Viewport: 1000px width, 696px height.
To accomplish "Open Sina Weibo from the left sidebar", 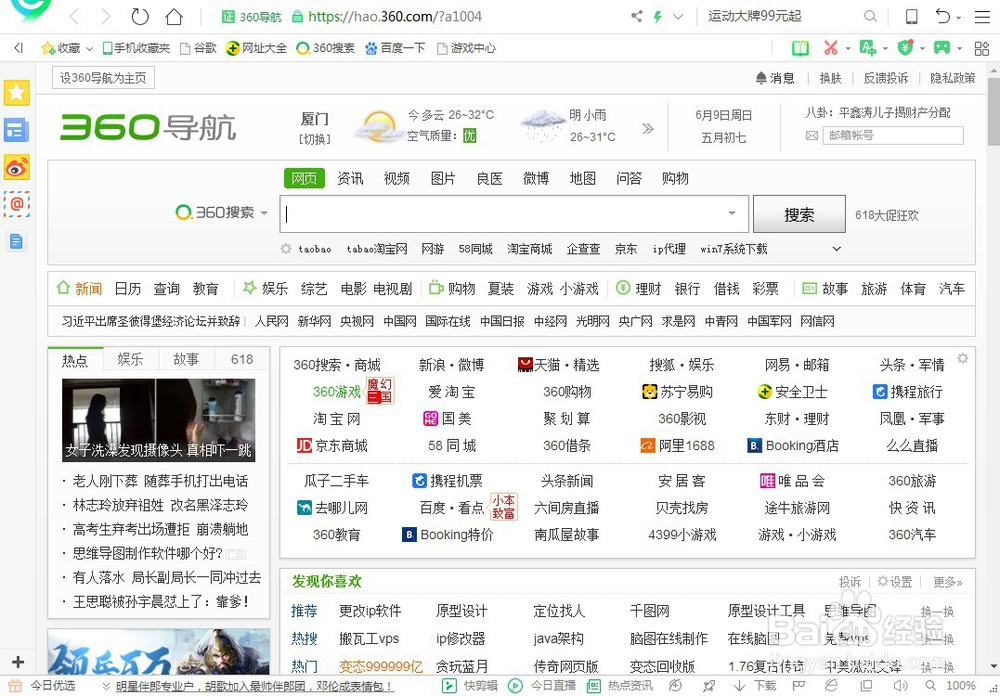I will click(17, 168).
